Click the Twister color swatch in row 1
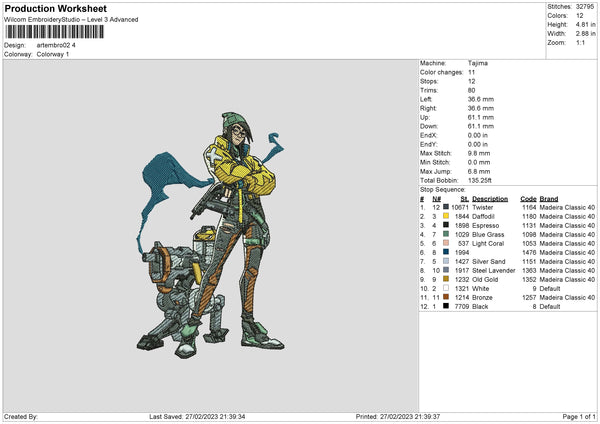This screenshot has height=424, width=600. click(x=446, y=207)
